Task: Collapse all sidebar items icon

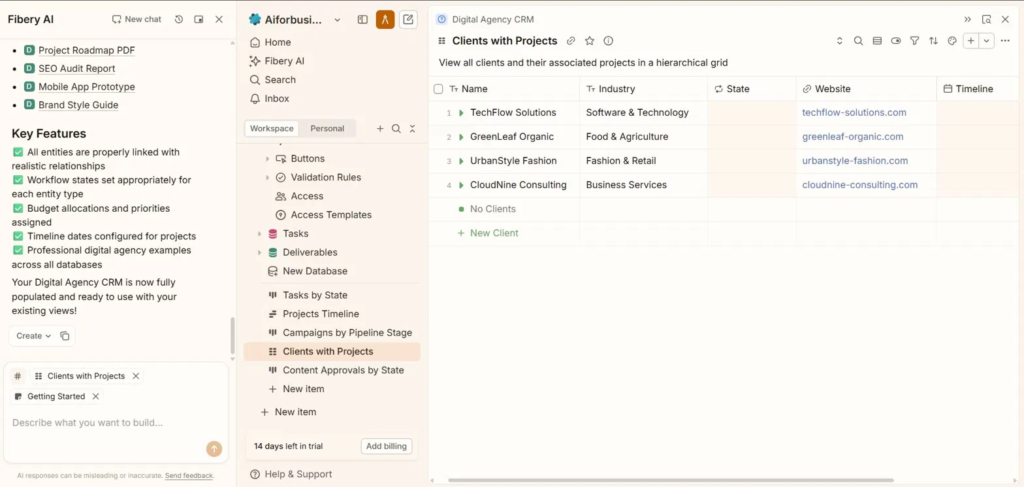Action: click(x=412, y=129)
